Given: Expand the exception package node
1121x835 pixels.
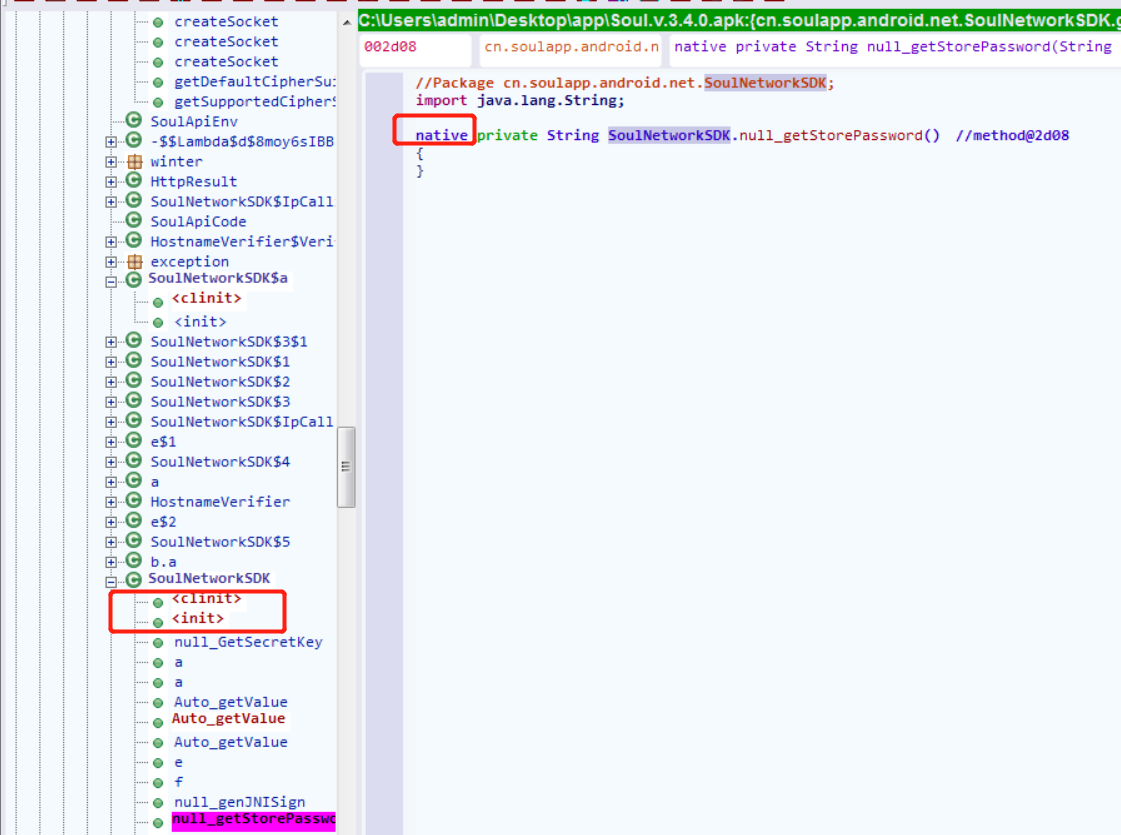Looking at the screenshot, I should pyautogui.click(x=111, y=262).
